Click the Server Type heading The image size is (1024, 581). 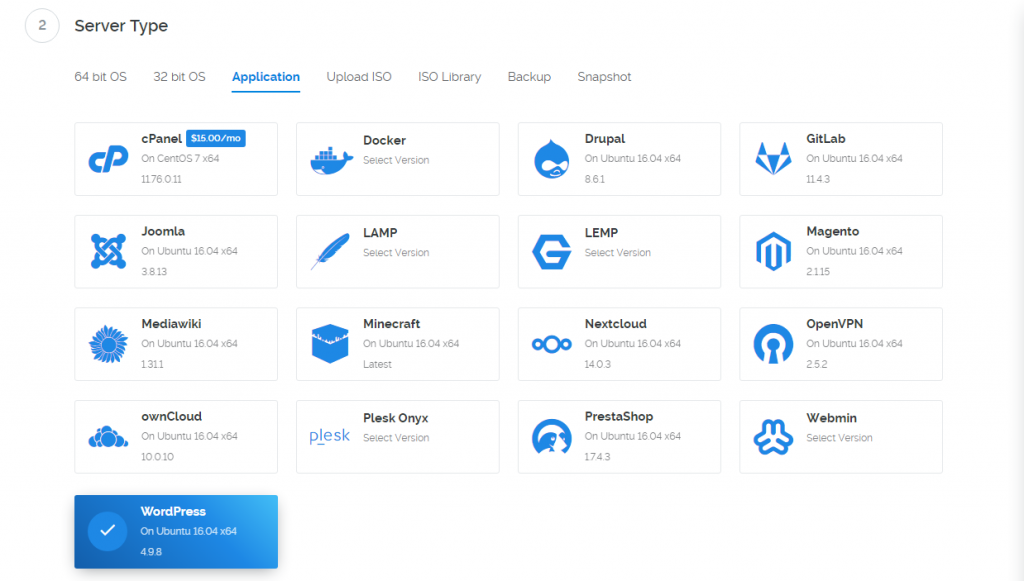121,26
